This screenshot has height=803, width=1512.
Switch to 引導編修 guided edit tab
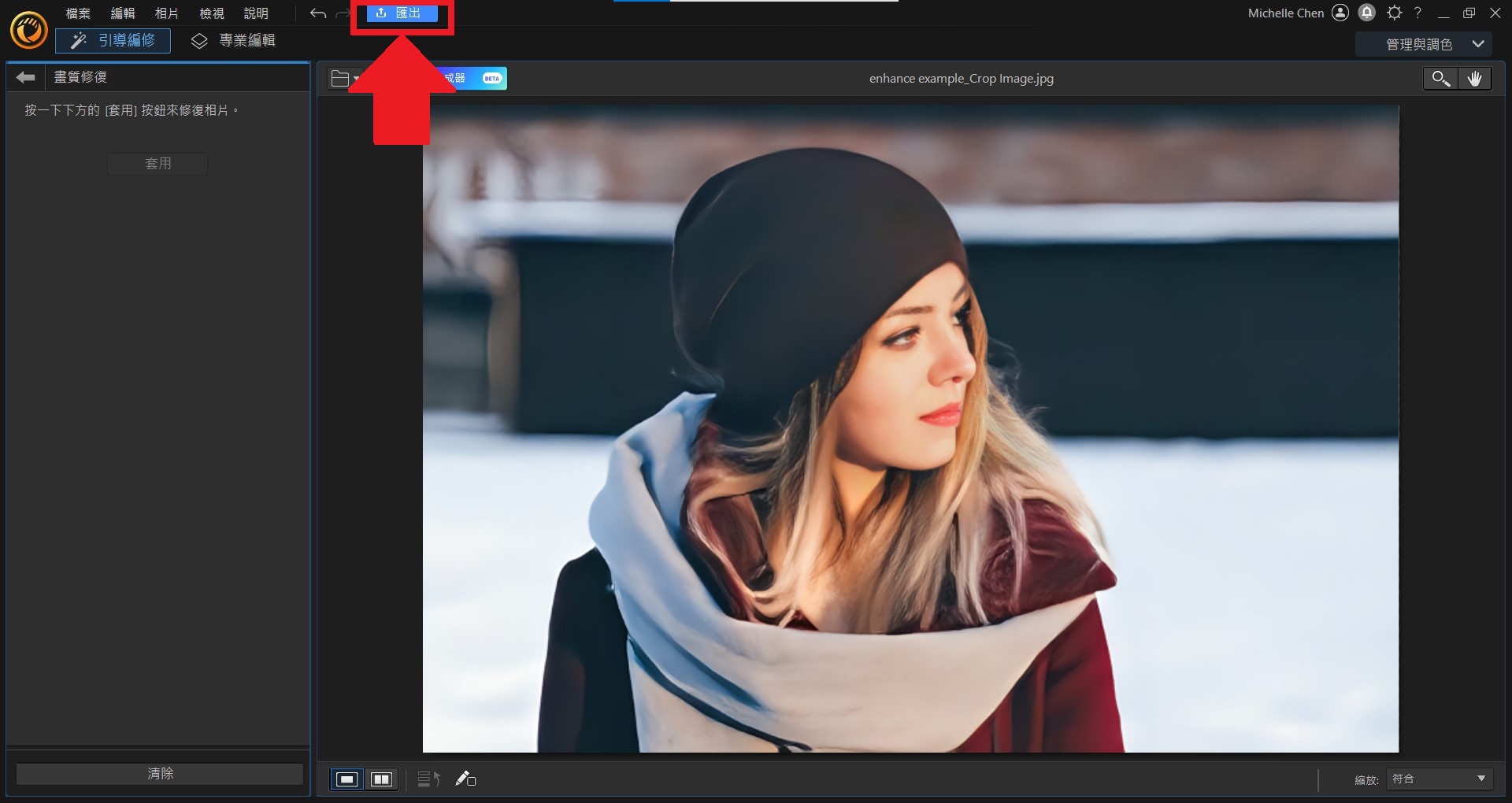click(113, 40)
